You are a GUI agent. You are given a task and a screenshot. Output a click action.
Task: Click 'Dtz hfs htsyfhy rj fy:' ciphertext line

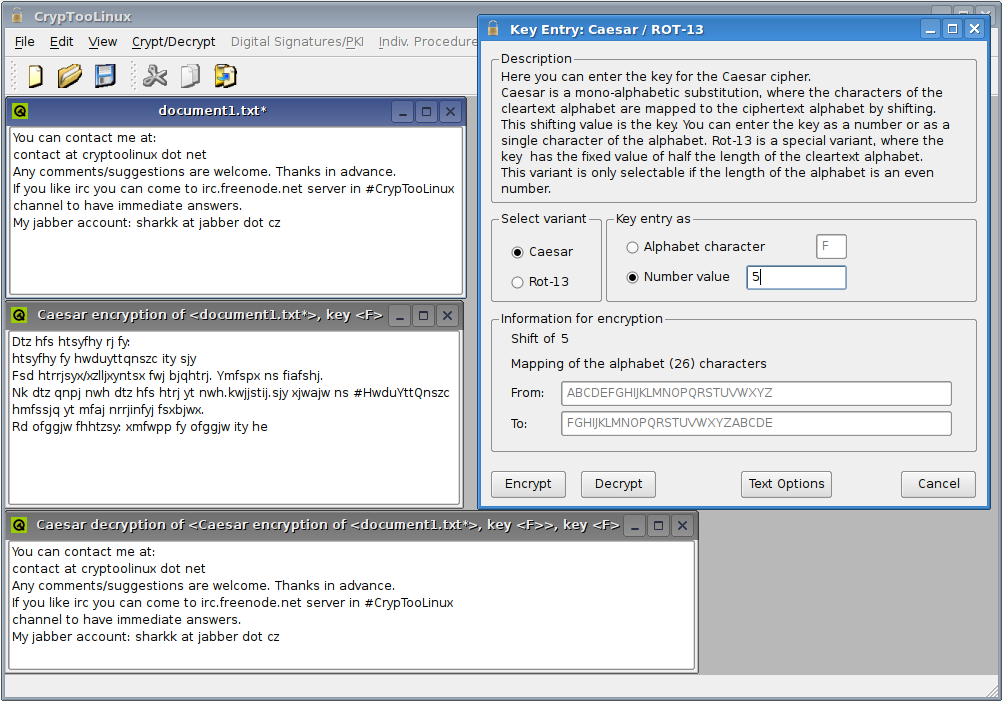point(71,342)
